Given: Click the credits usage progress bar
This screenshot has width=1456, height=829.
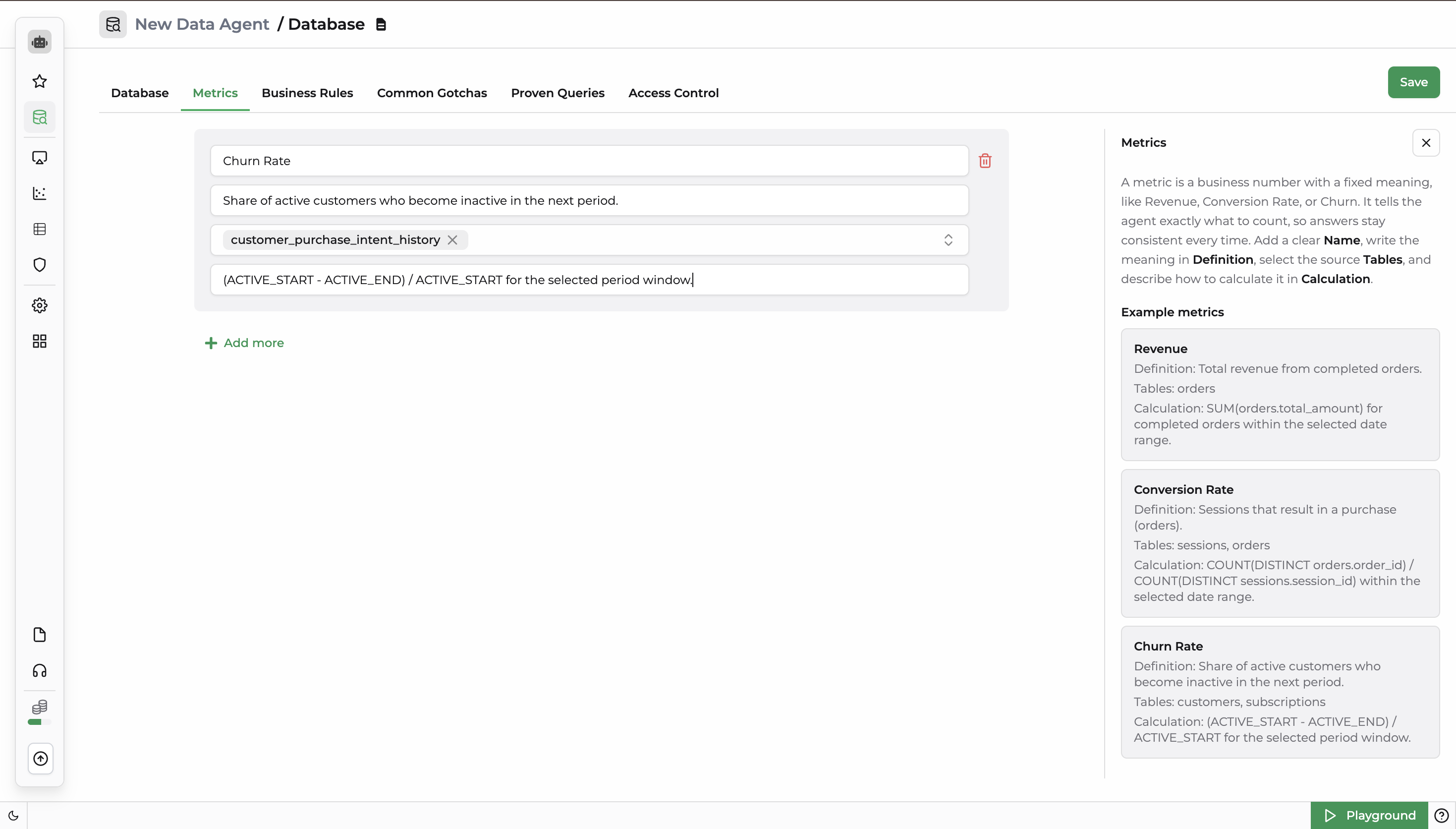Looking at the screenshot, I should pyautogui.click(x=40, y=722).
